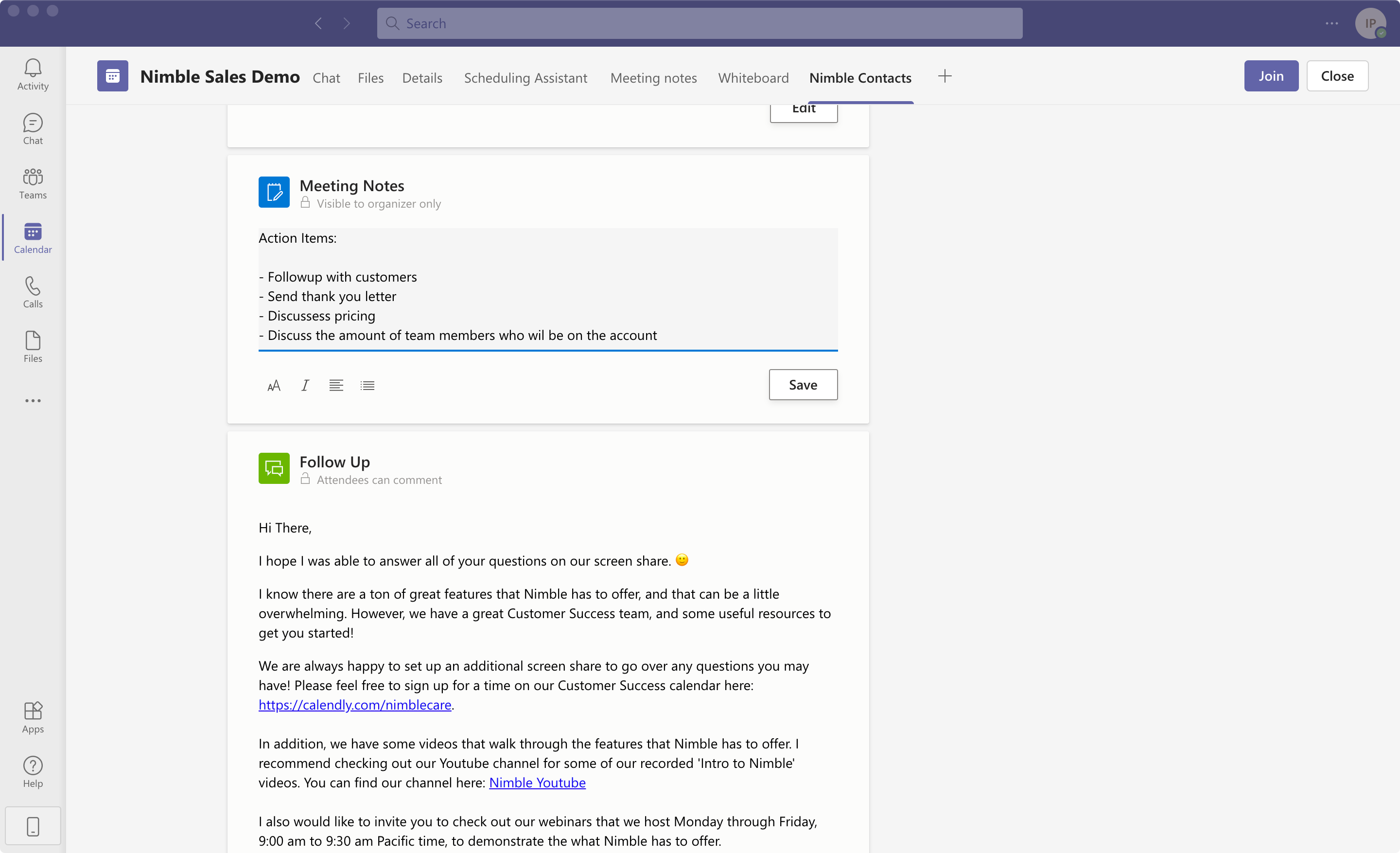Open the calendly nimblecare link
The width and height of the screenshot is (1400, 853).
354,705
